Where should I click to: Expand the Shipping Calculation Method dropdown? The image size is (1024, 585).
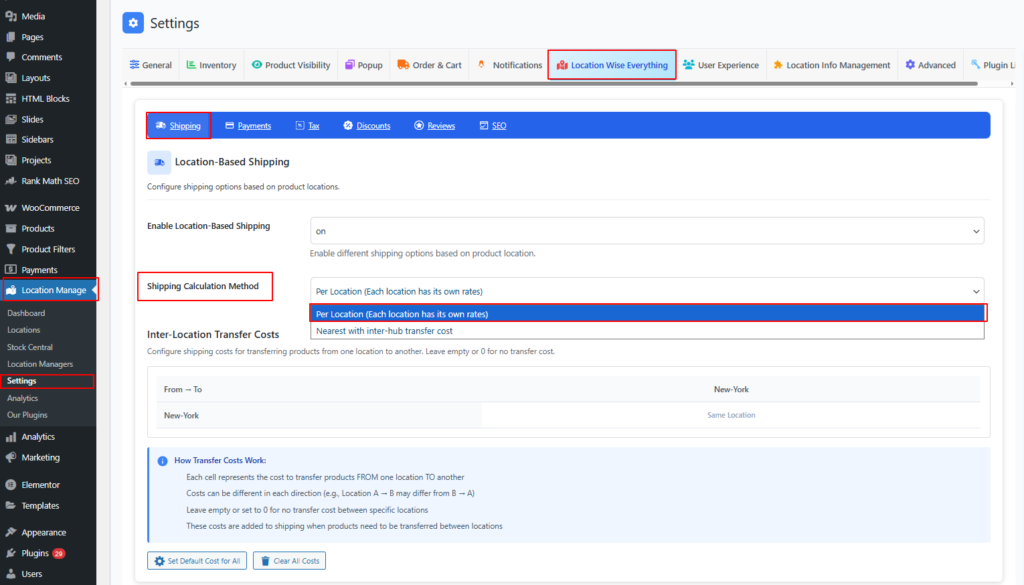click(646, 291)
